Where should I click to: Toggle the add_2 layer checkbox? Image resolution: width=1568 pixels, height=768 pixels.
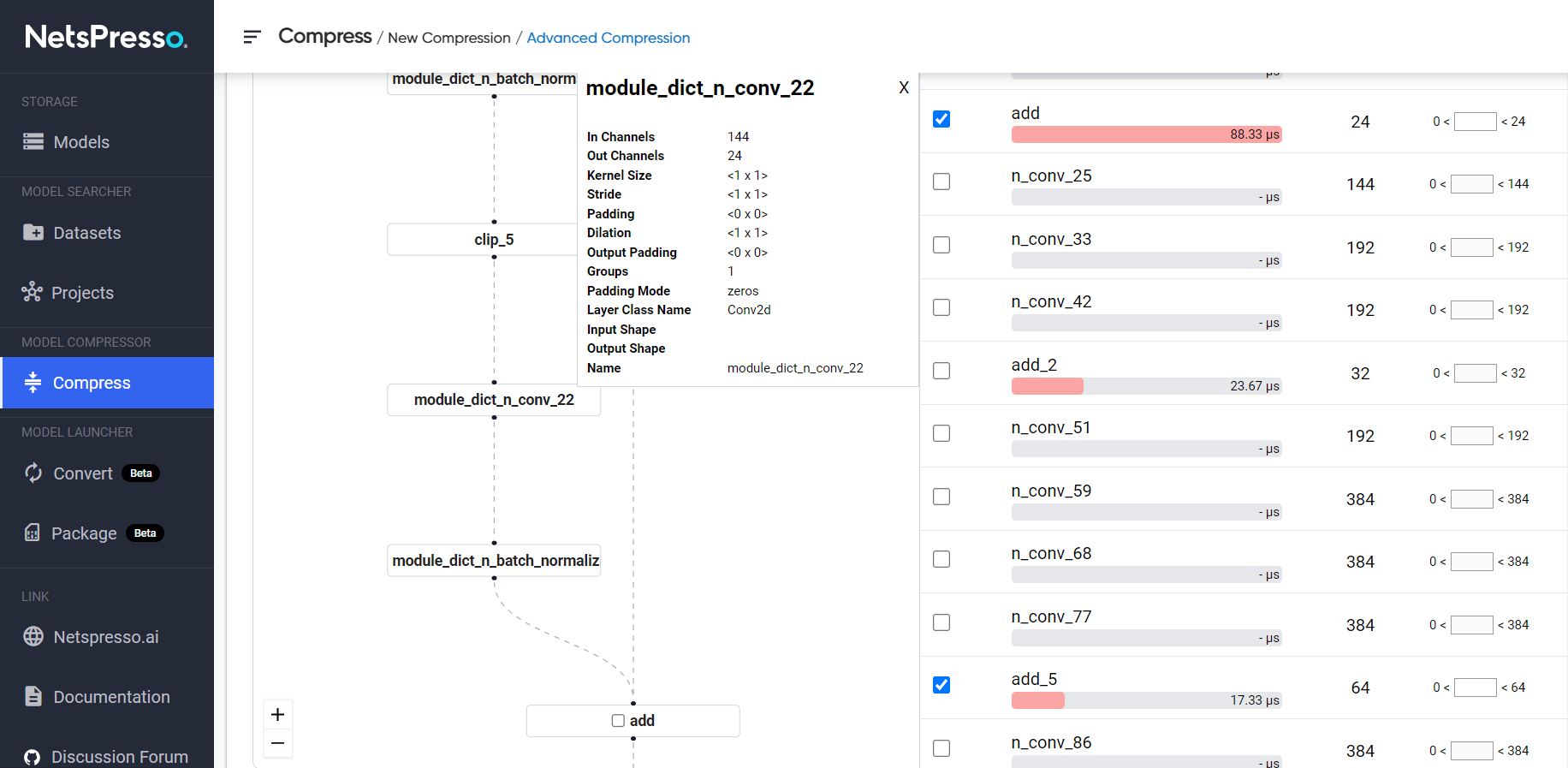coord(941,371)
